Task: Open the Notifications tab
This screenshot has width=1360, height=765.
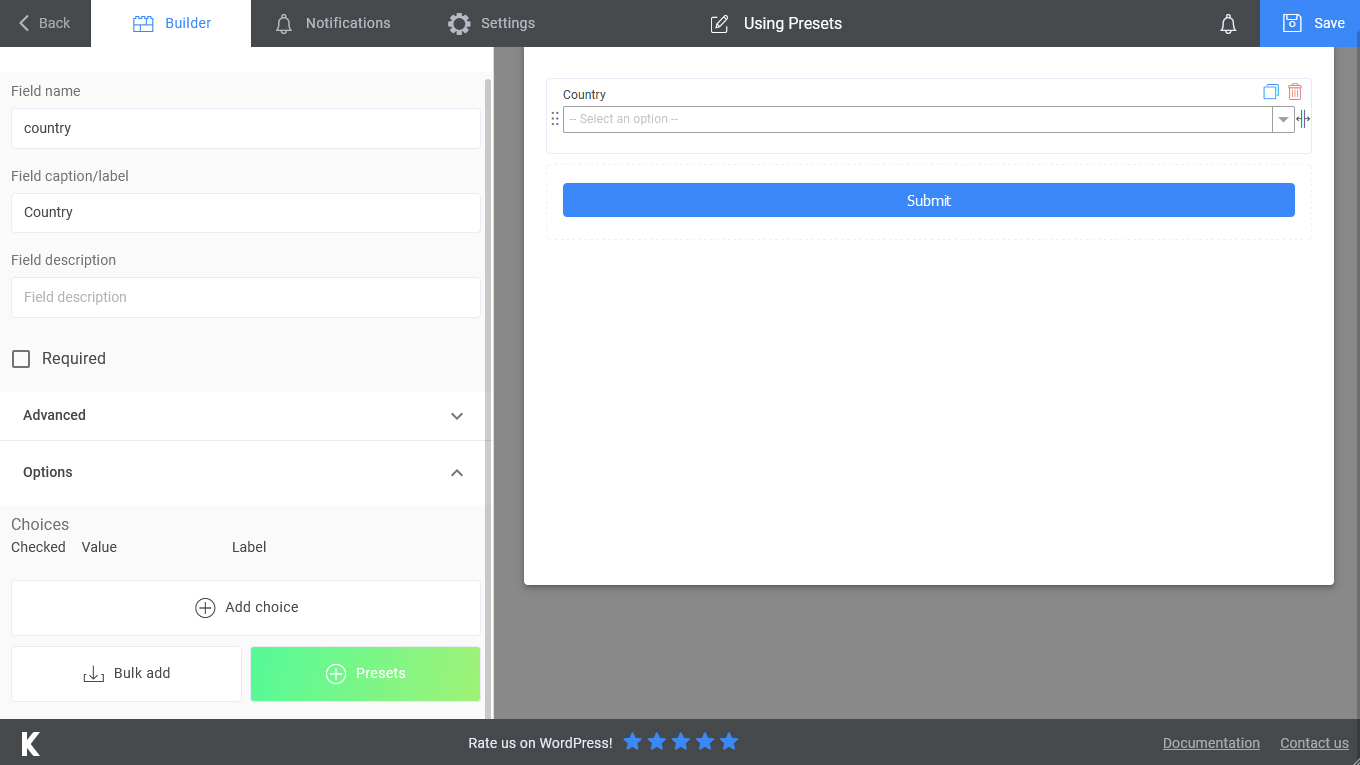Action: pyautogui.click(x=333, y=23)
